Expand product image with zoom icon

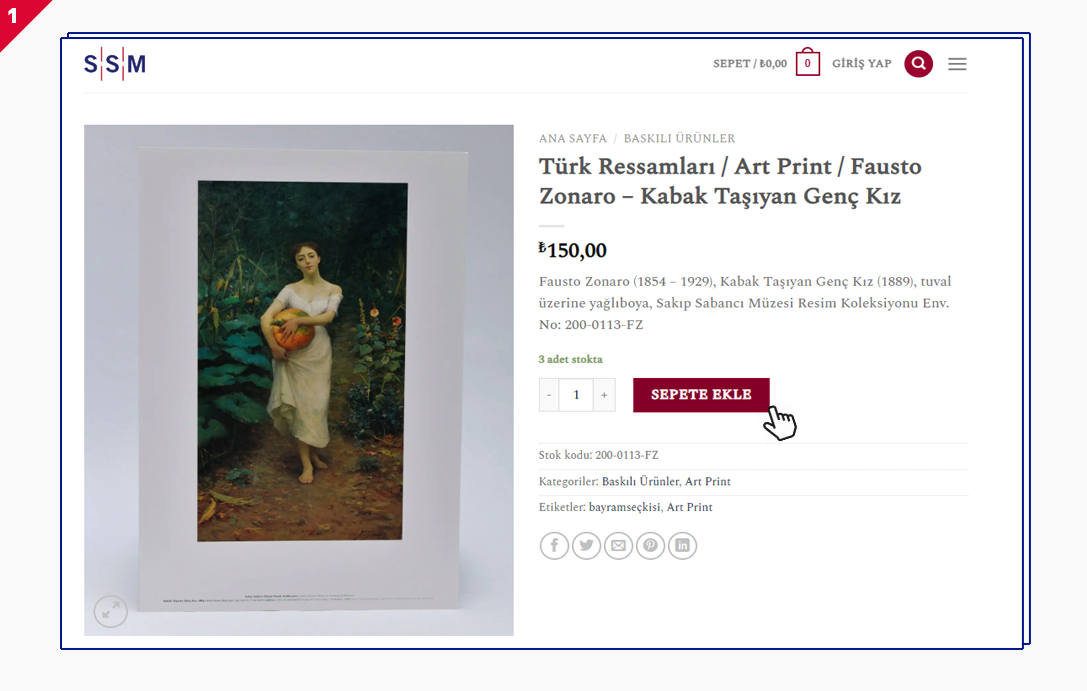[x=111, y=611]
